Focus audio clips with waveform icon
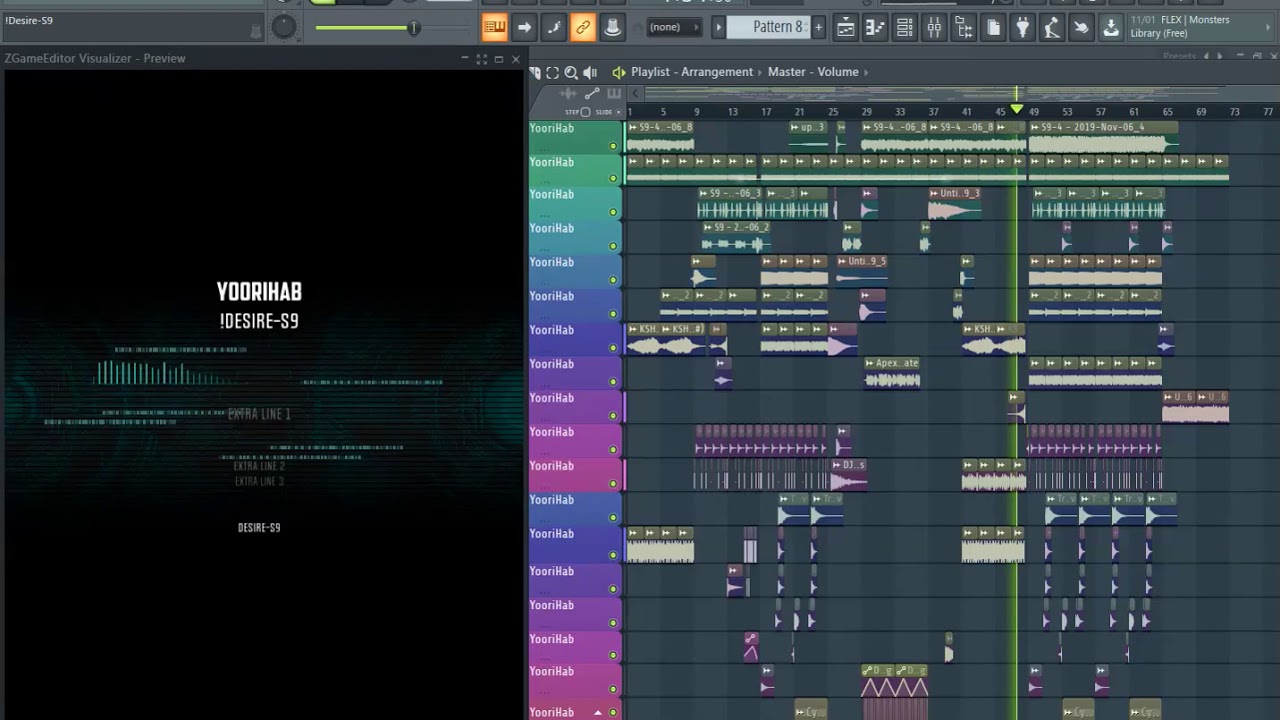1280x720 pixels. 570,94
